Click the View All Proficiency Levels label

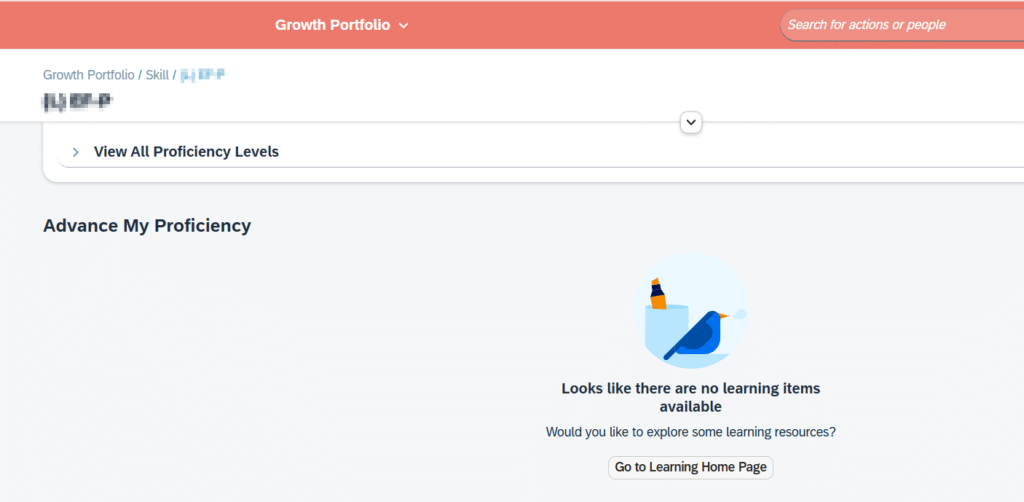pos(186,152)
